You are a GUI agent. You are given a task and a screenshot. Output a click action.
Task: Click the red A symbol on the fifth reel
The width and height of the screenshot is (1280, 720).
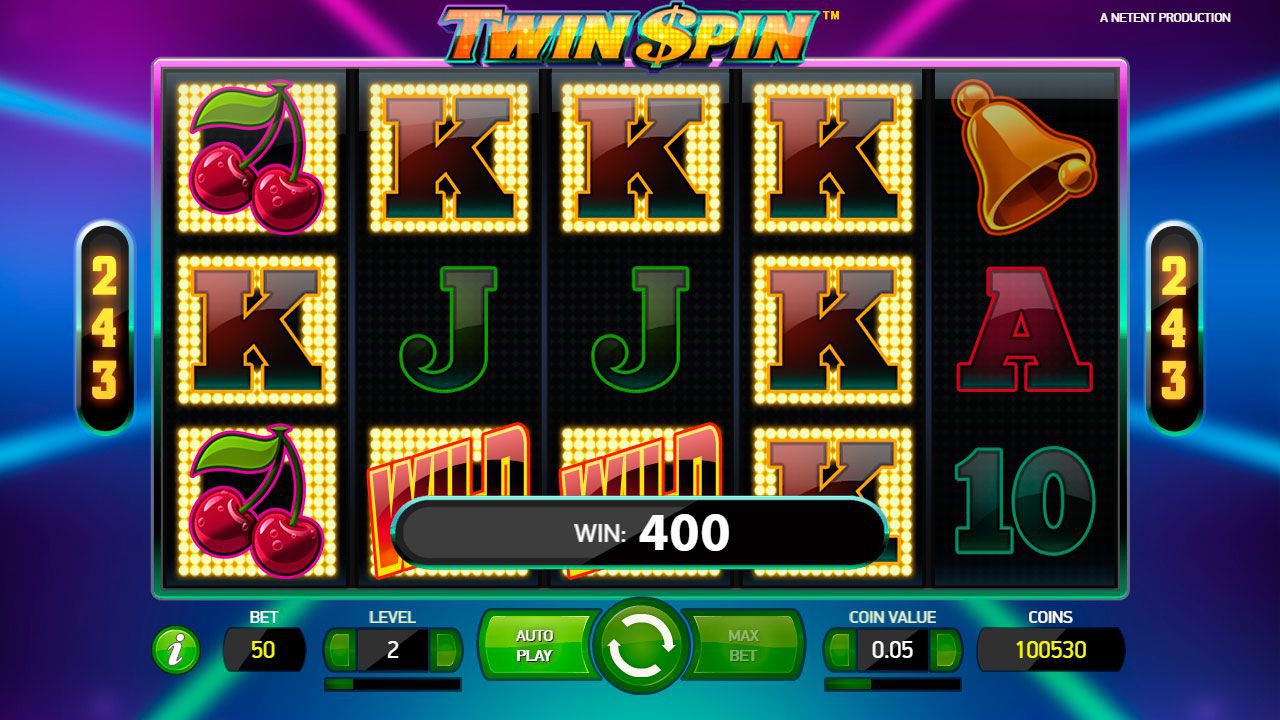coord(1024,330)
